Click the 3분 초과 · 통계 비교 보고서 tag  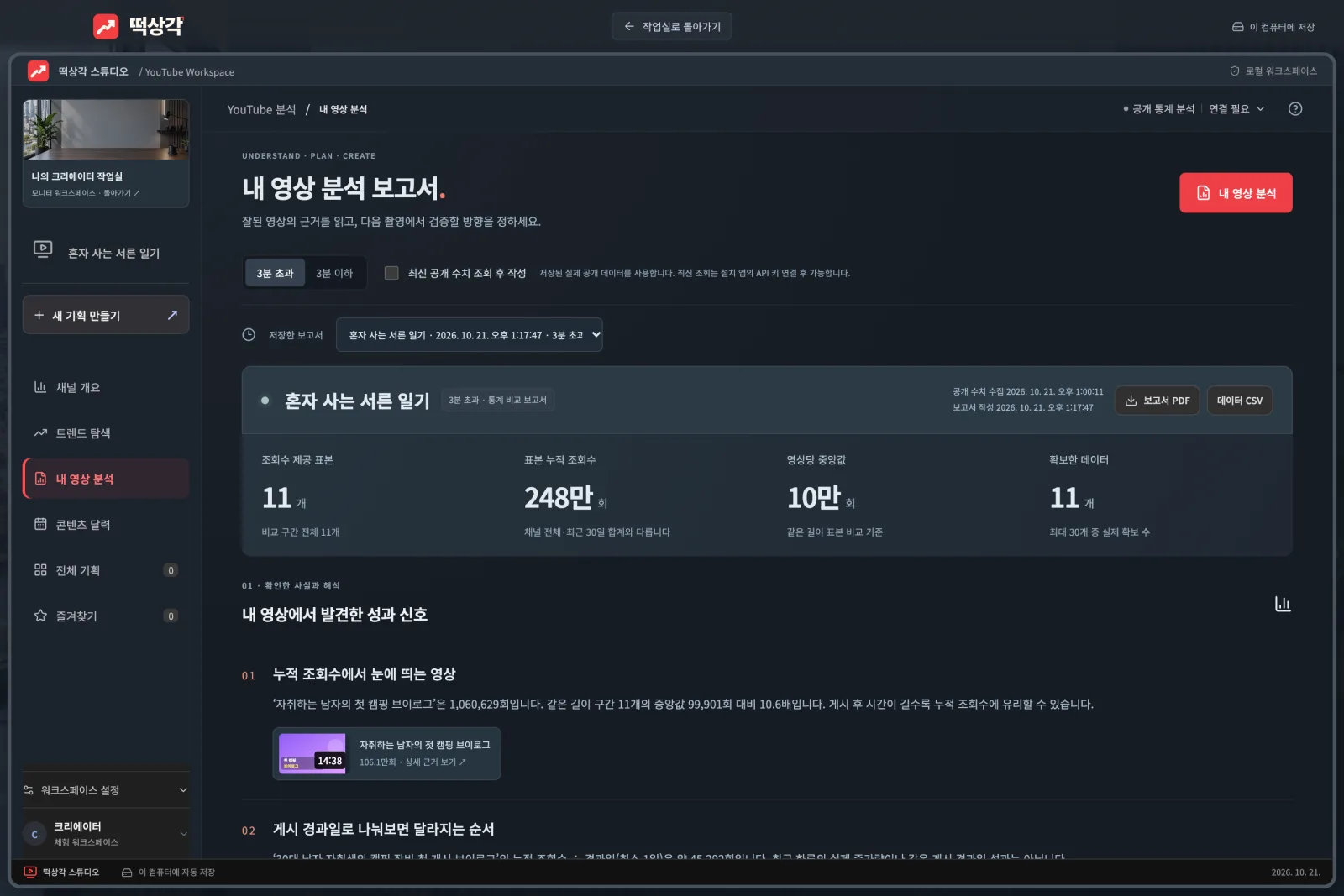(497, 401)
